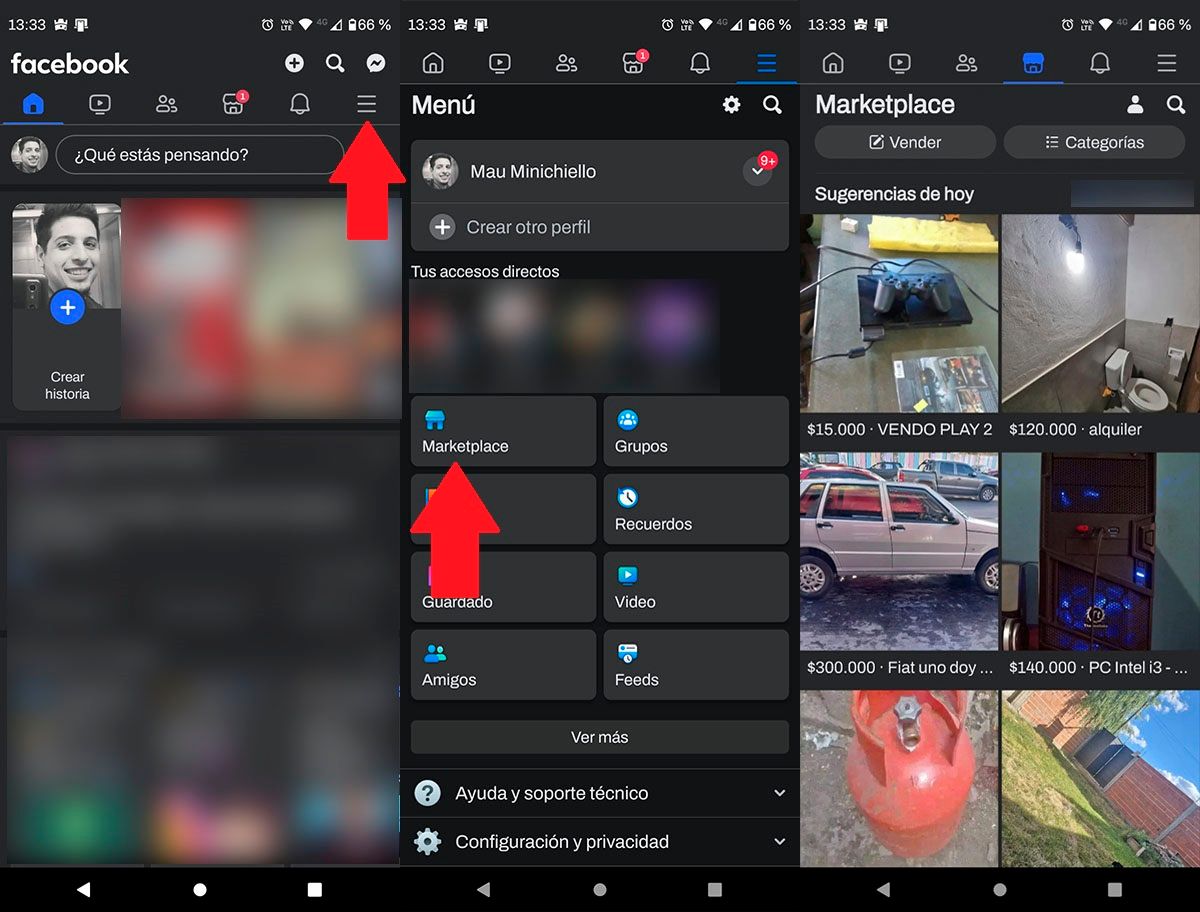1200x912 pixels.
Task: Tap Video icon on the Marketplace screen
Action: (x=900, y=63)
